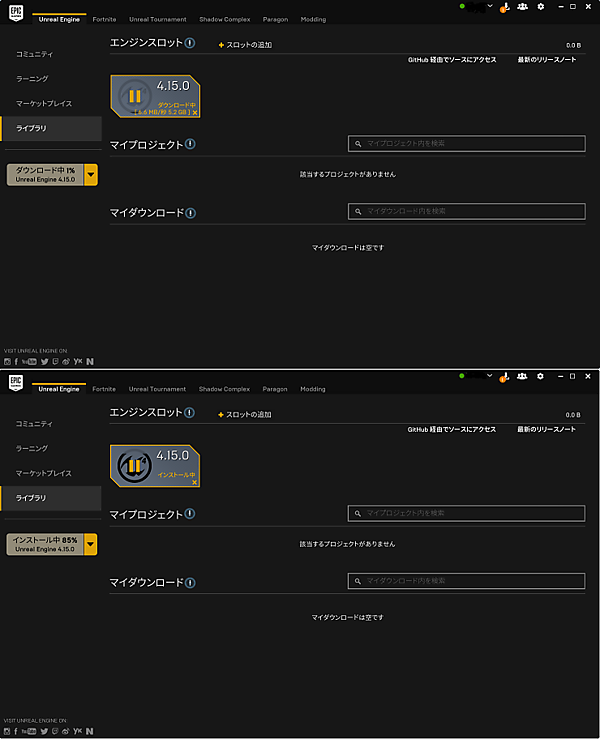Click the info icon beside マイプロジェクト, downloading window
Viewport: 600px width, 739px height.
point(190,144)
